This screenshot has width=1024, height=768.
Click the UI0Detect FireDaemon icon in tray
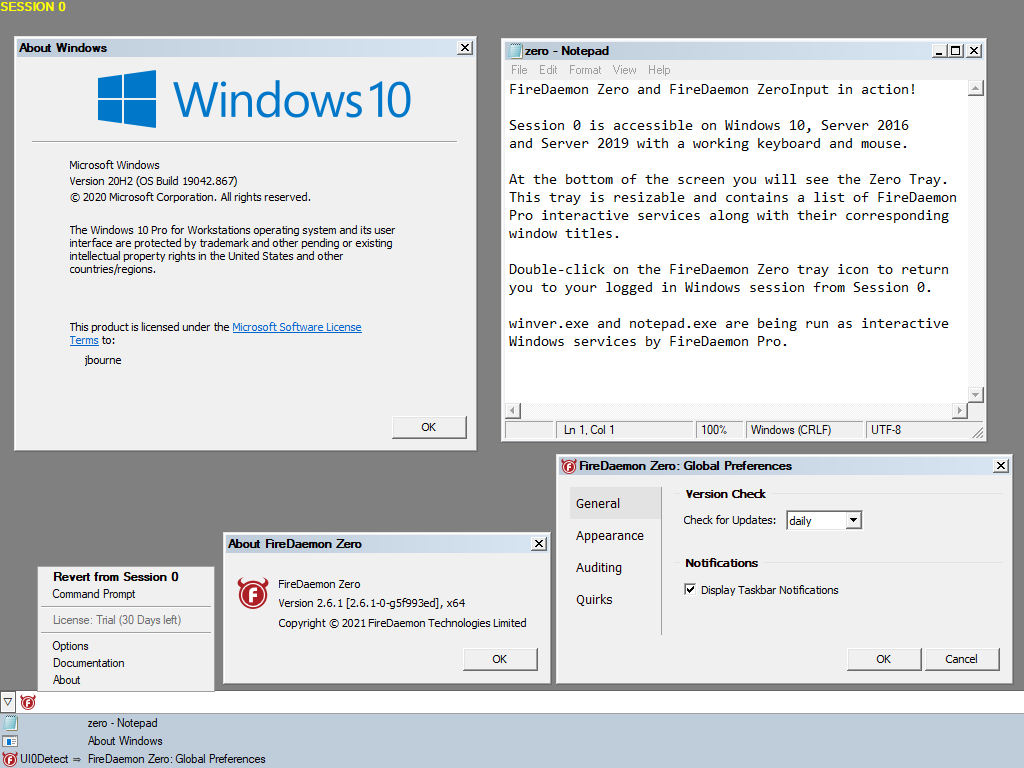coord(10,759)
